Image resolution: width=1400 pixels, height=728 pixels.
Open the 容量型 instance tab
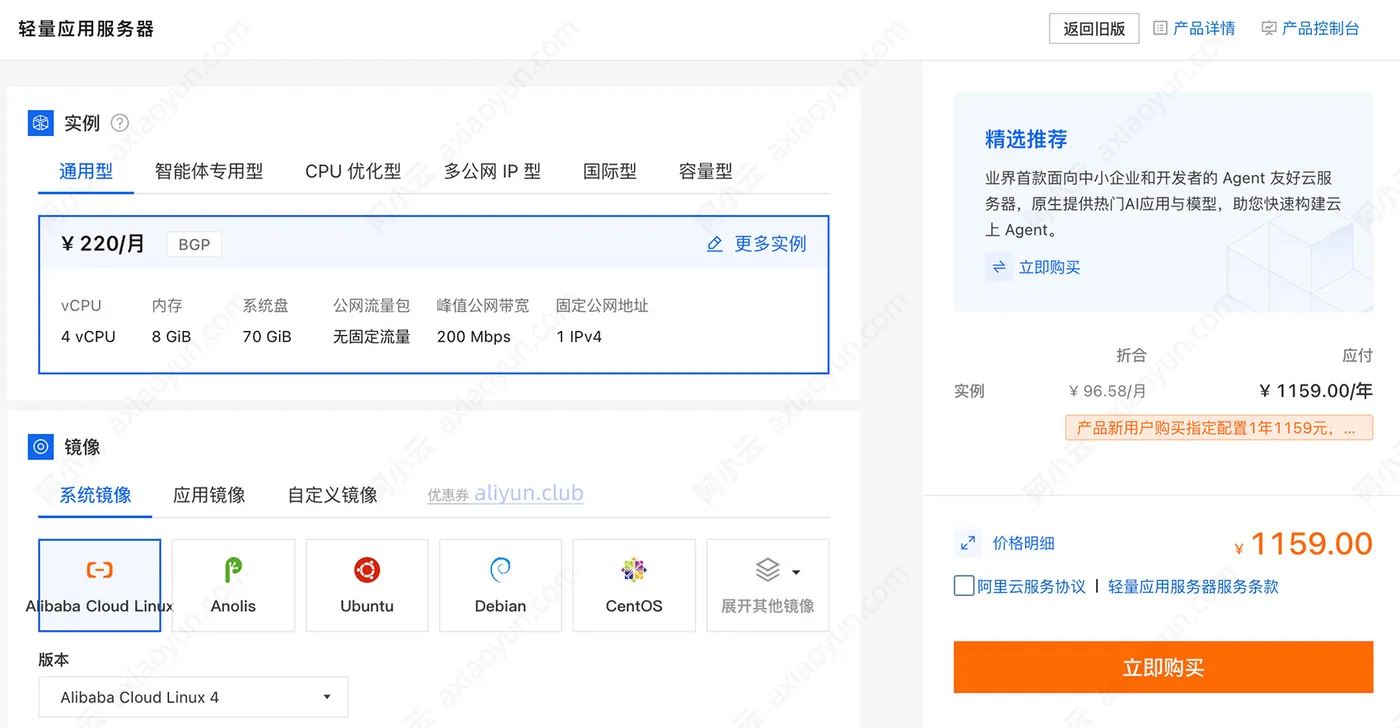[706, 171]
